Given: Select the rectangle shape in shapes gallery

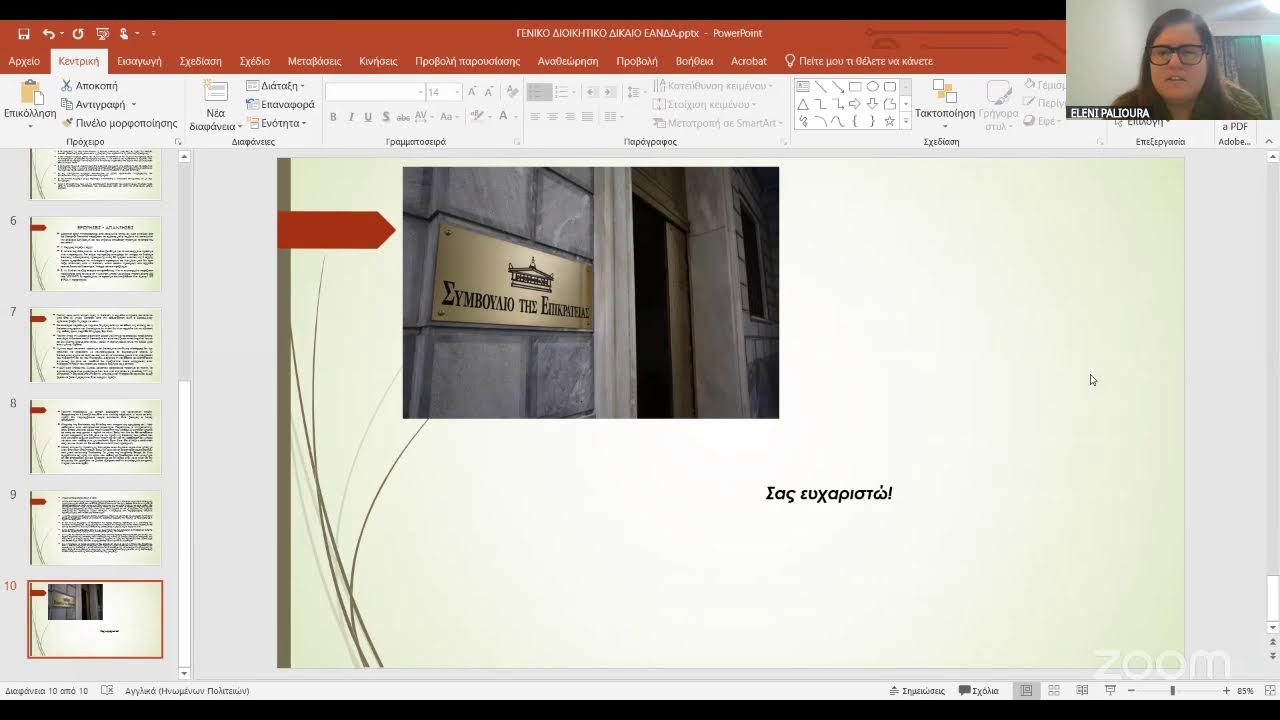Looking at the screenshot, I should (855, 87).
